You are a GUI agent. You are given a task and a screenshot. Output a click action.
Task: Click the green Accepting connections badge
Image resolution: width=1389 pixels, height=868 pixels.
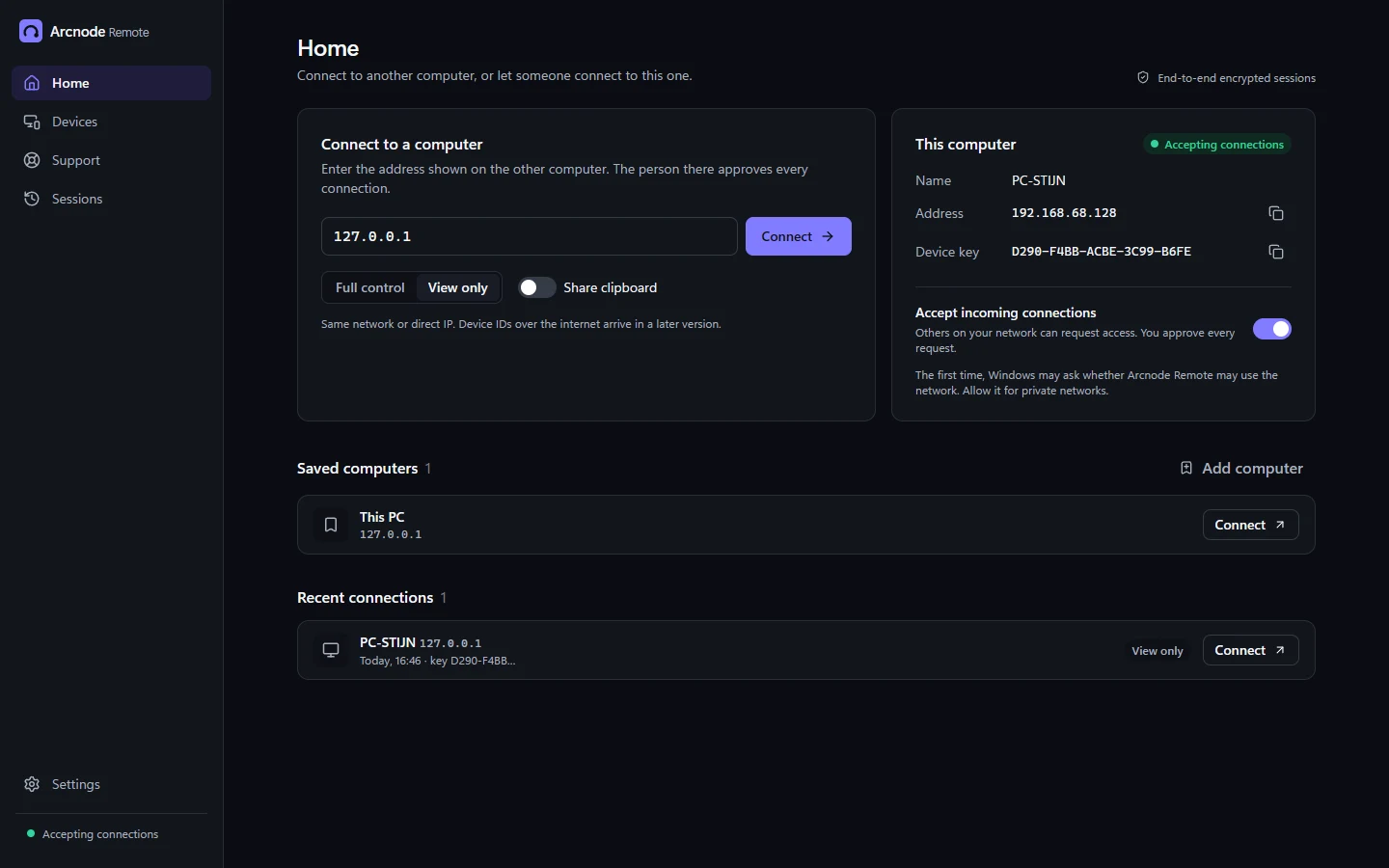[1217, 145]
